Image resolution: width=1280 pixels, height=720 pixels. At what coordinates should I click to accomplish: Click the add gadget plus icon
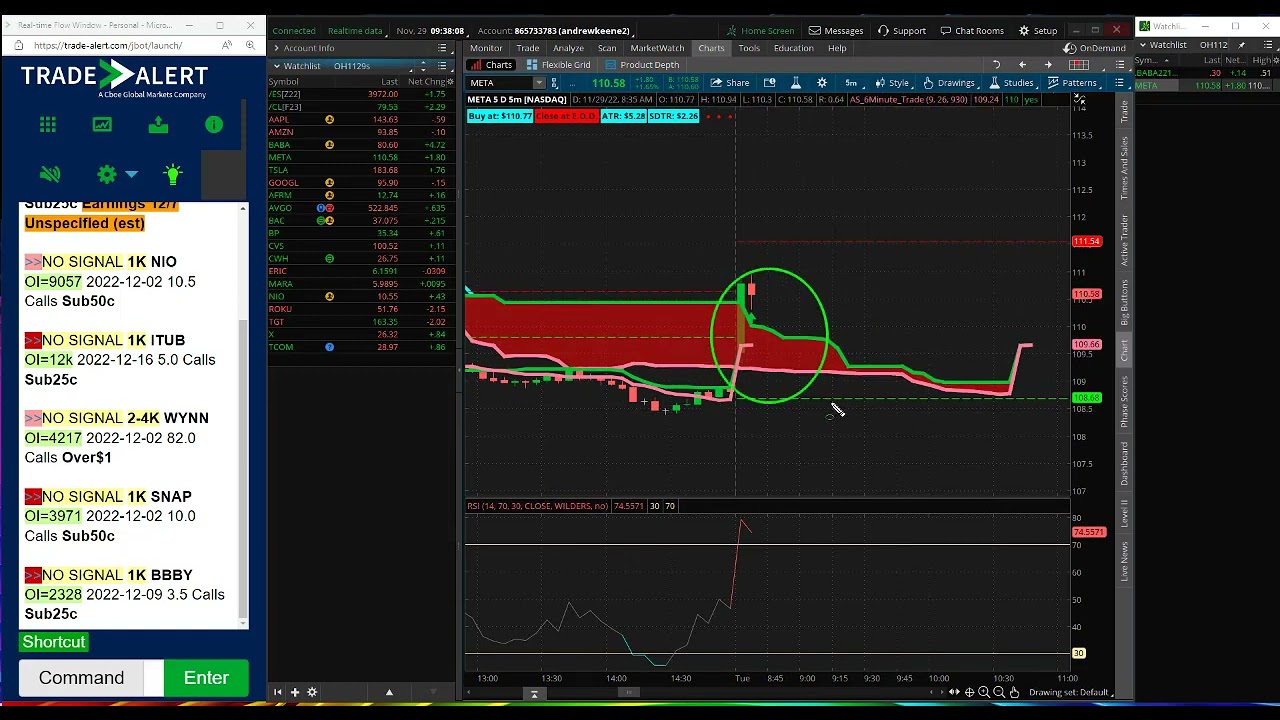295,692
